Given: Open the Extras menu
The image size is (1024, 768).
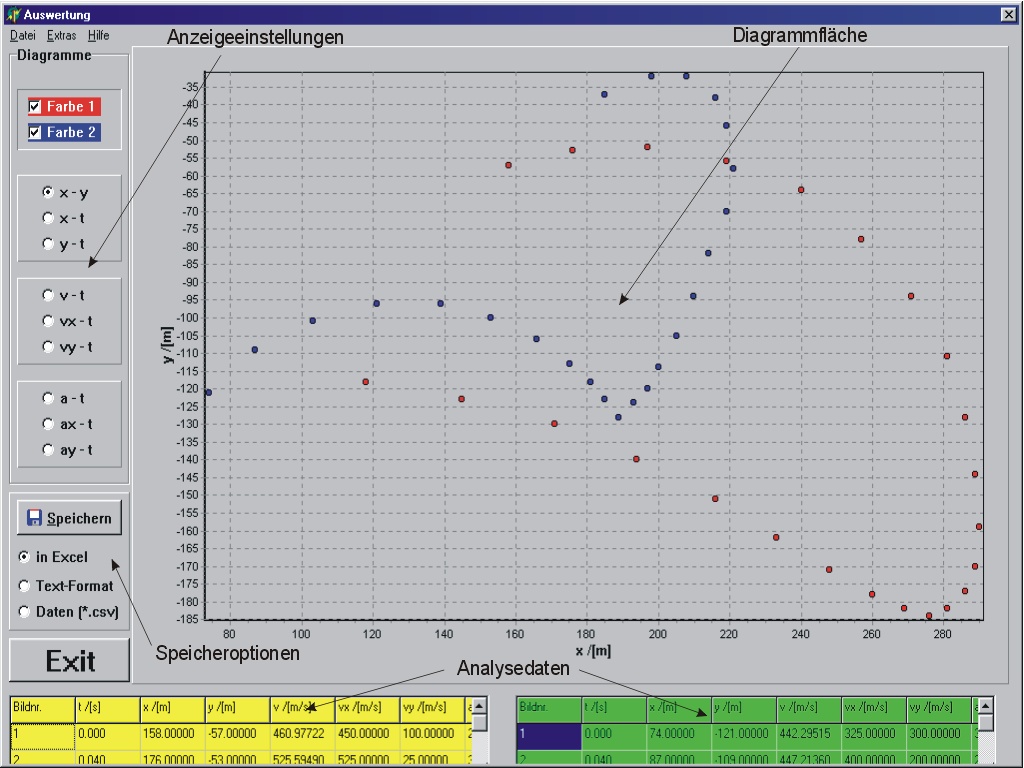Looking at the screenshot, I should [x=62, y=35].
